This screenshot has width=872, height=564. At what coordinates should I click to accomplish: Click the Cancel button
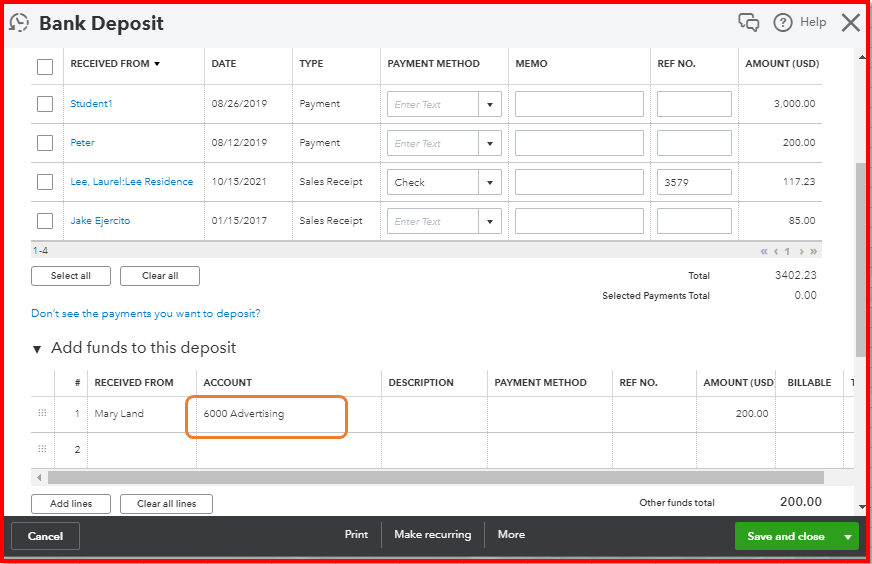[x=46, y=536]
